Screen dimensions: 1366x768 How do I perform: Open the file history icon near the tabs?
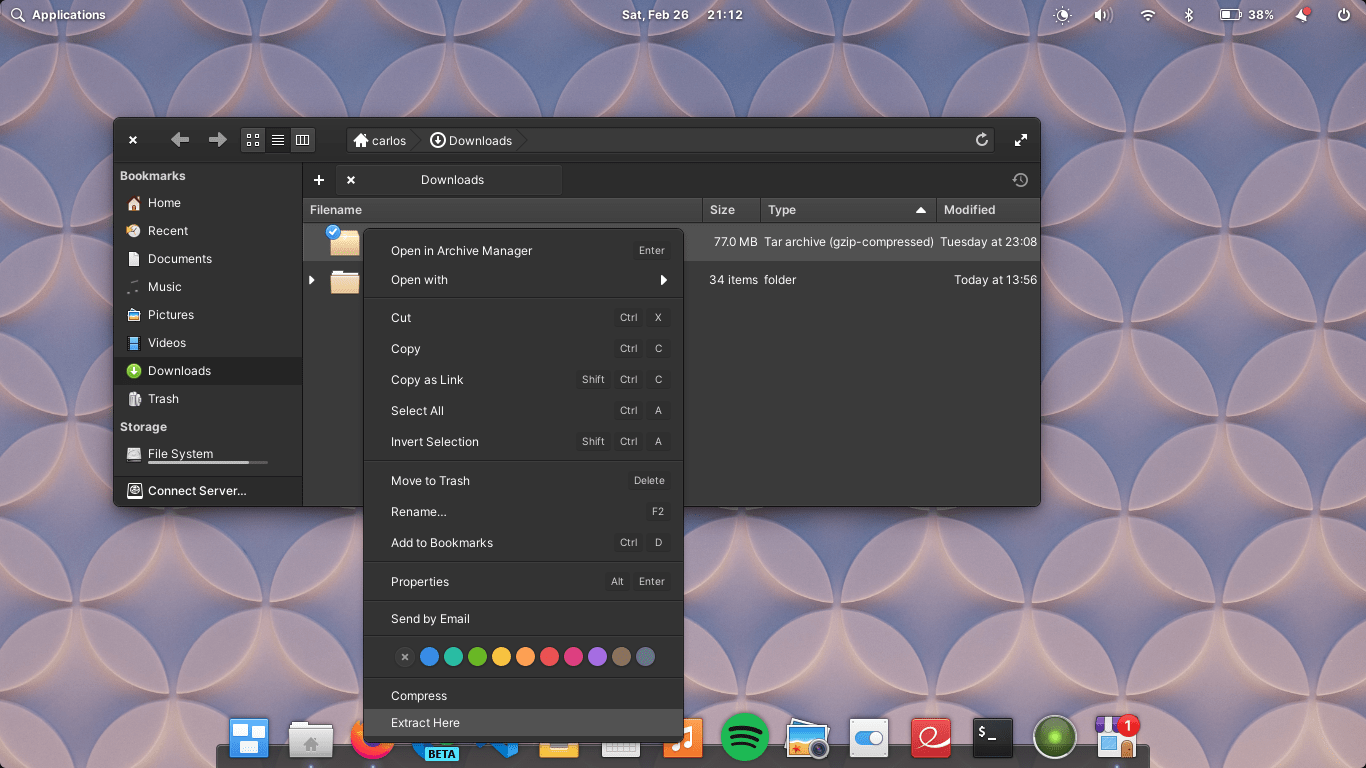[1020, 179]
